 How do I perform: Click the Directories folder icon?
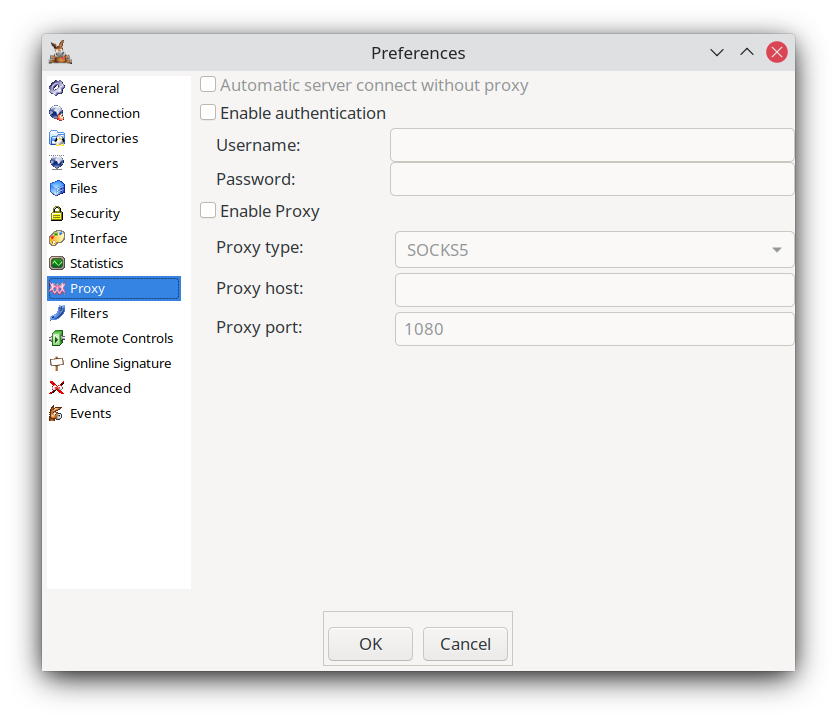coord(57,138)
